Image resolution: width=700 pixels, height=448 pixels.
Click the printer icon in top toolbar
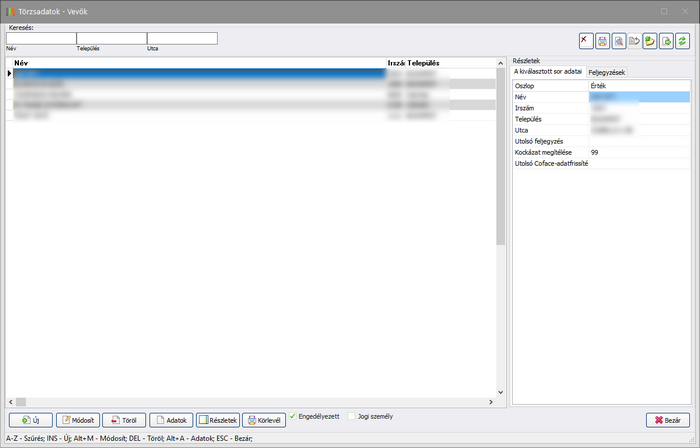click(602, 41)
